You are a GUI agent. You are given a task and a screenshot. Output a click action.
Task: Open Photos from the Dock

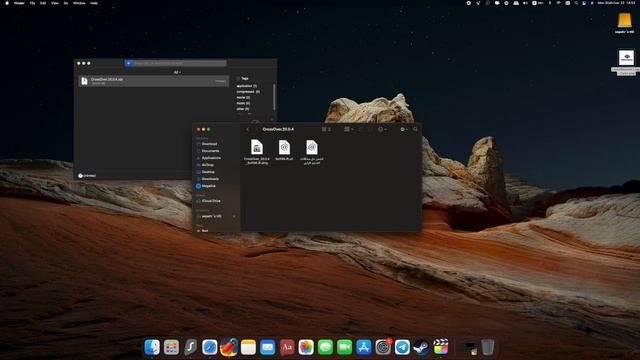(x=306, y=347)
